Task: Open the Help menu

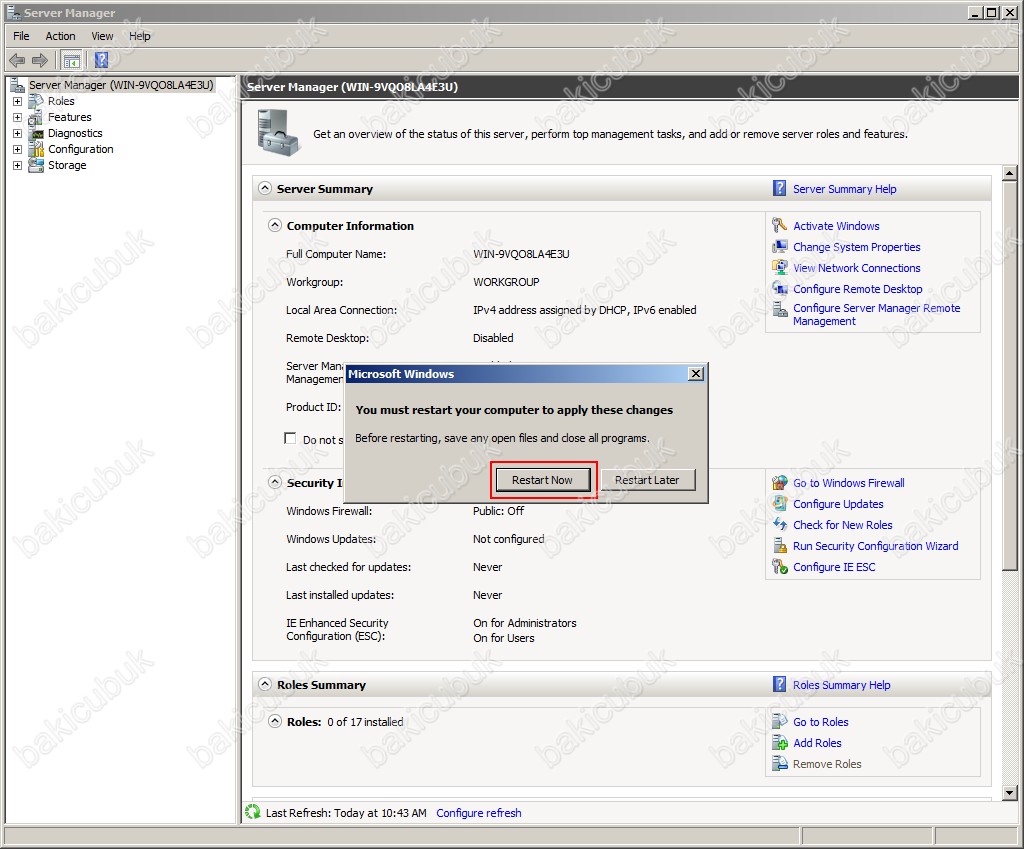Action: pos(140,36)
